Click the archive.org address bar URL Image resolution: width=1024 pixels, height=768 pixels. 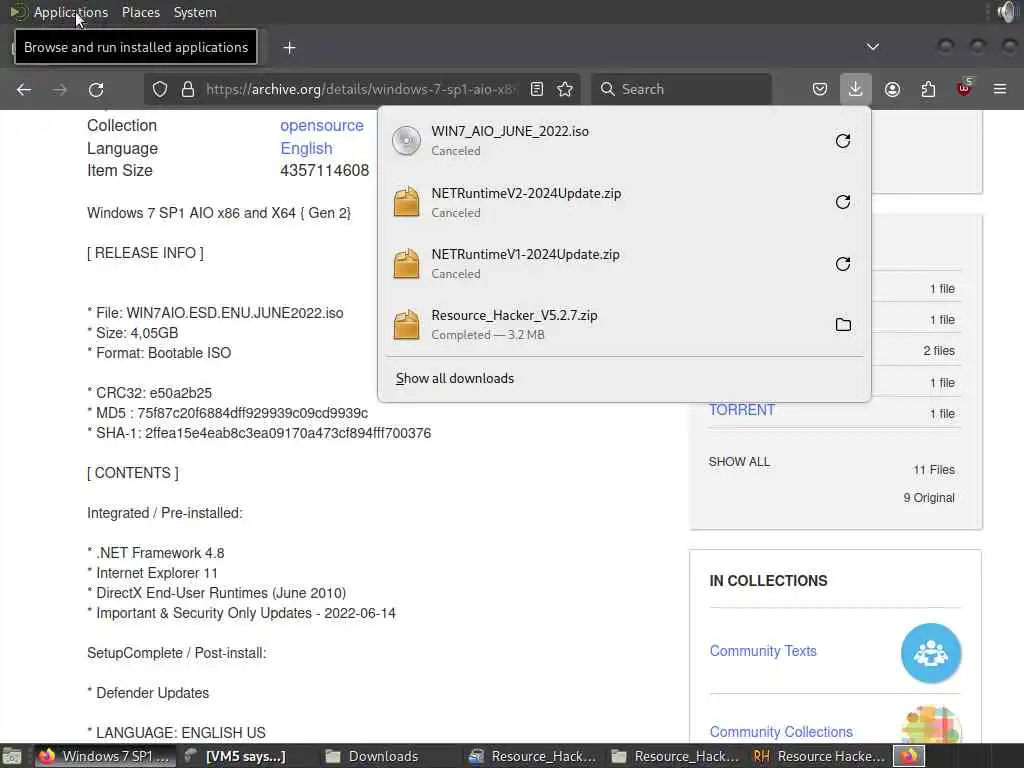pyautogui.click(x=361, y=89)
